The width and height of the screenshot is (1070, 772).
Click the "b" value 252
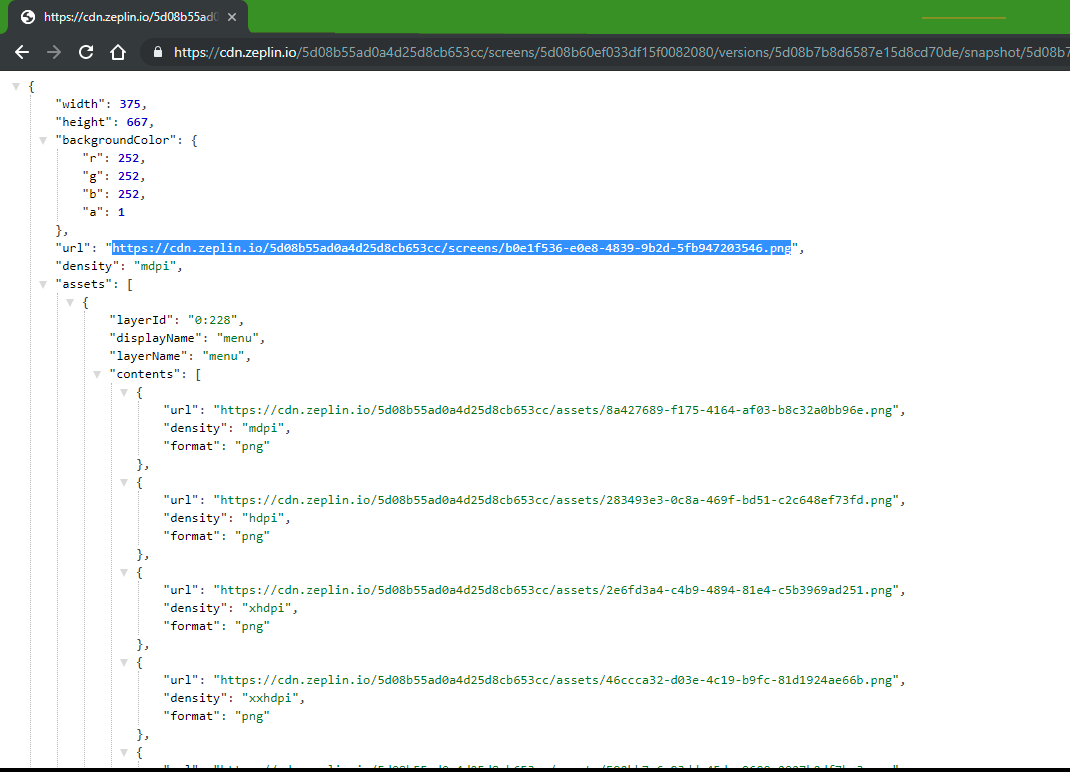point(128,194)
